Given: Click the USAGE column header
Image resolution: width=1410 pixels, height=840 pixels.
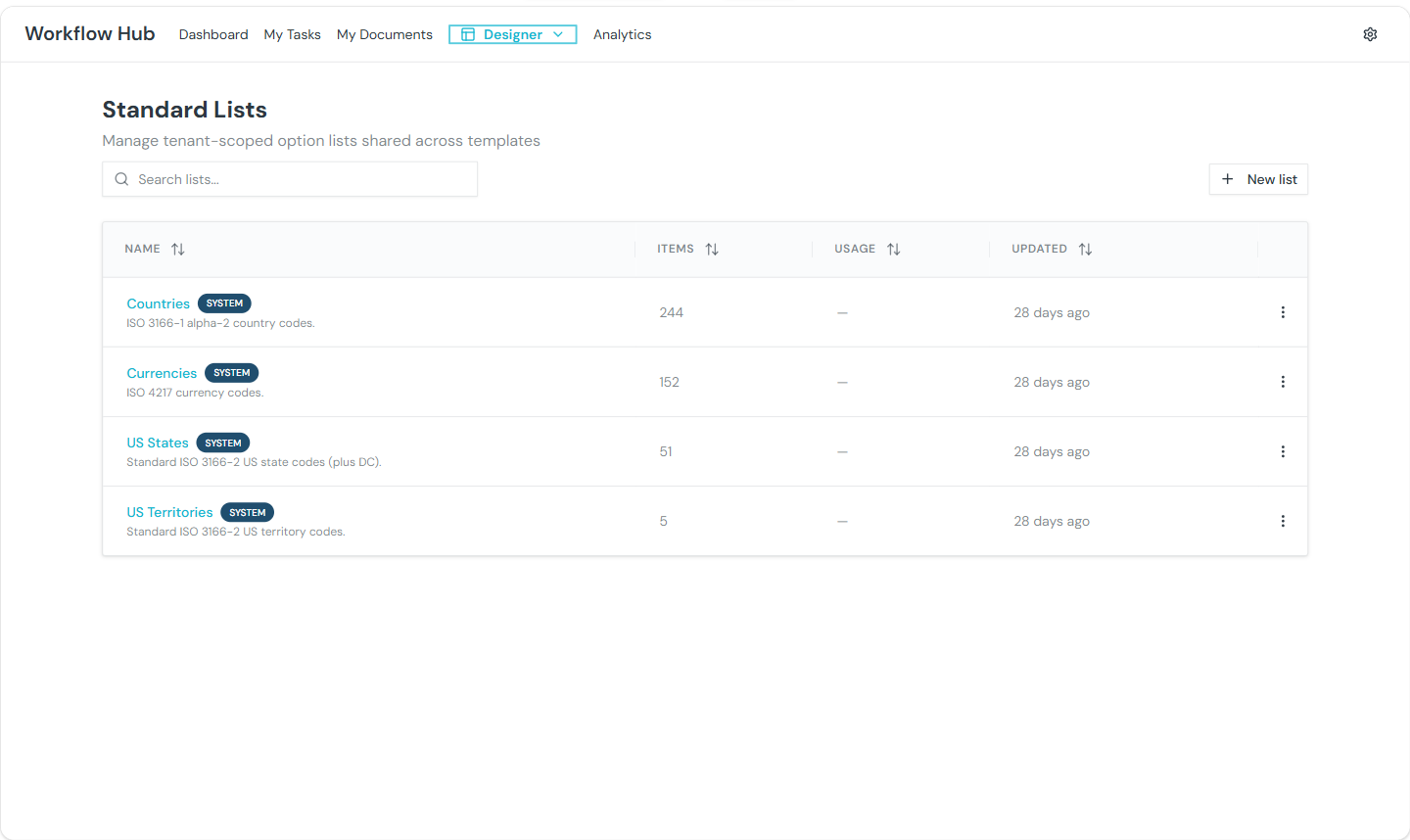Looking at the screenshot, I should point(855,249).
